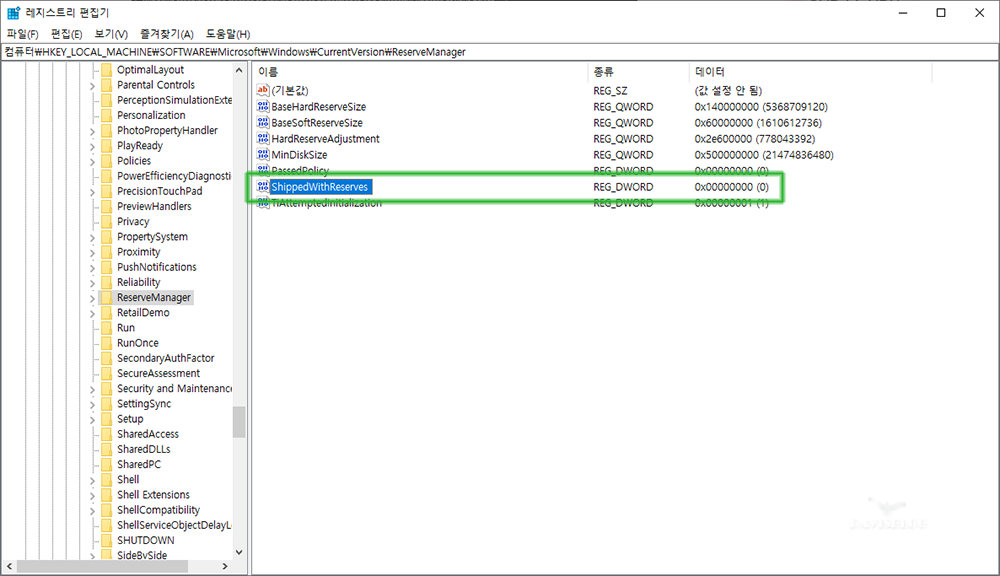Click the OptimalLayout folder icon
Viewport: 1000px width, 576px height.
[107, 70]
